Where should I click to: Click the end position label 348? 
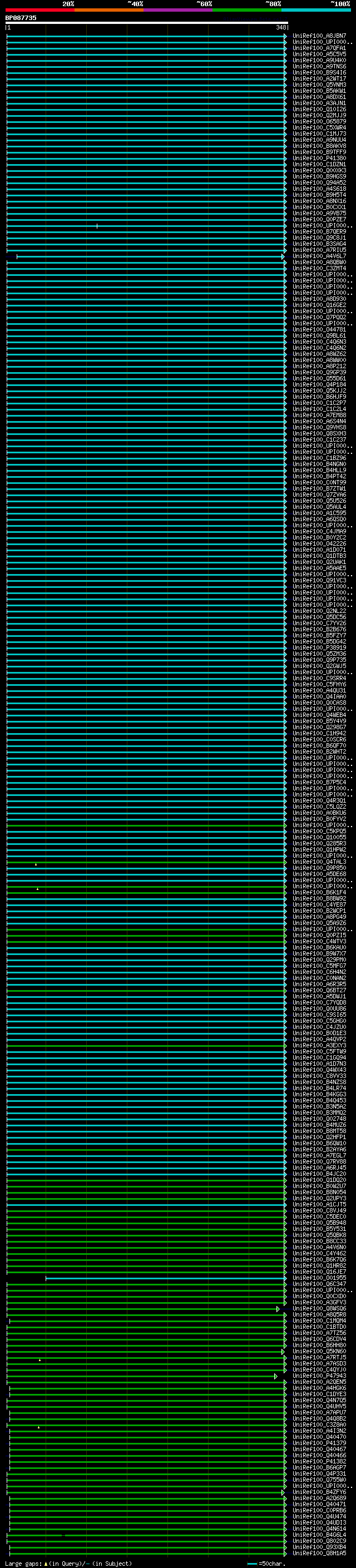tap(280, 27)
